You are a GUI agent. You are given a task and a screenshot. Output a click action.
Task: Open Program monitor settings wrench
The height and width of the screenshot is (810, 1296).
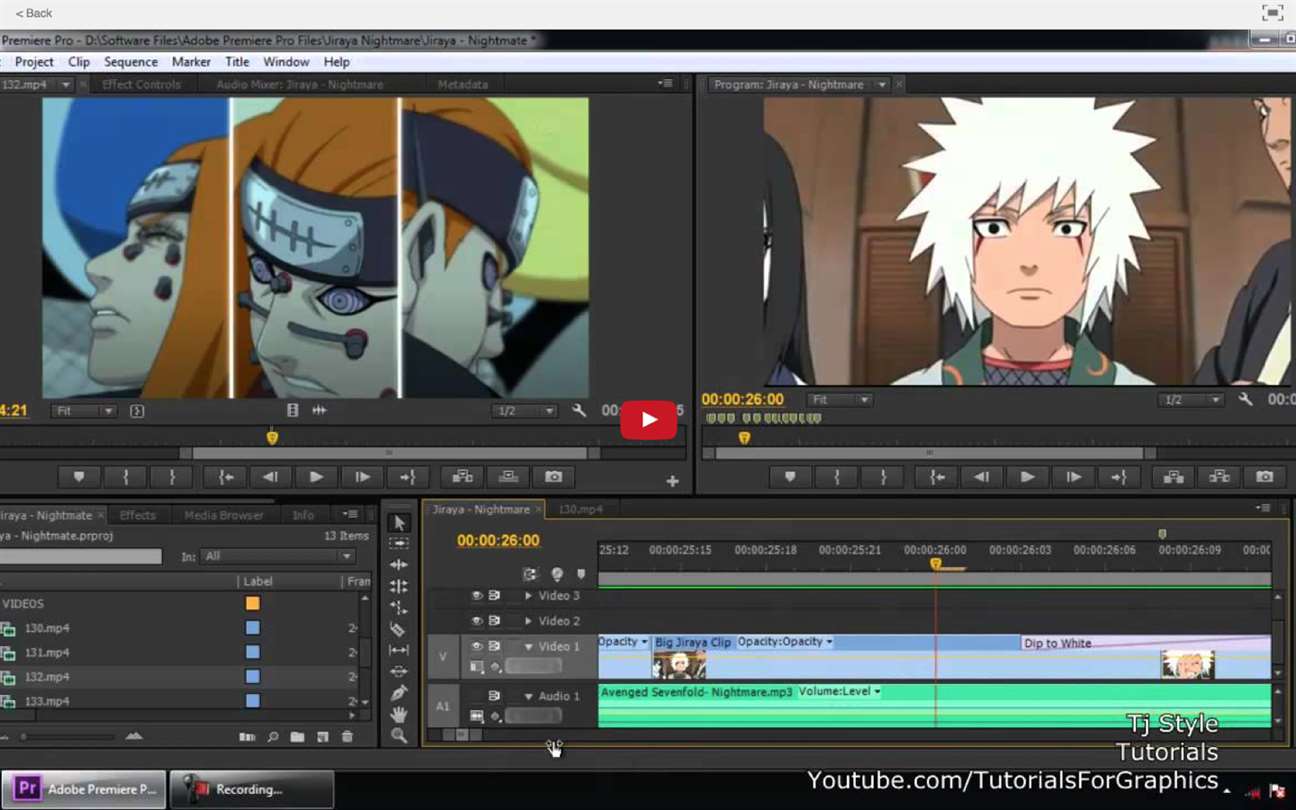[1245, 400]
